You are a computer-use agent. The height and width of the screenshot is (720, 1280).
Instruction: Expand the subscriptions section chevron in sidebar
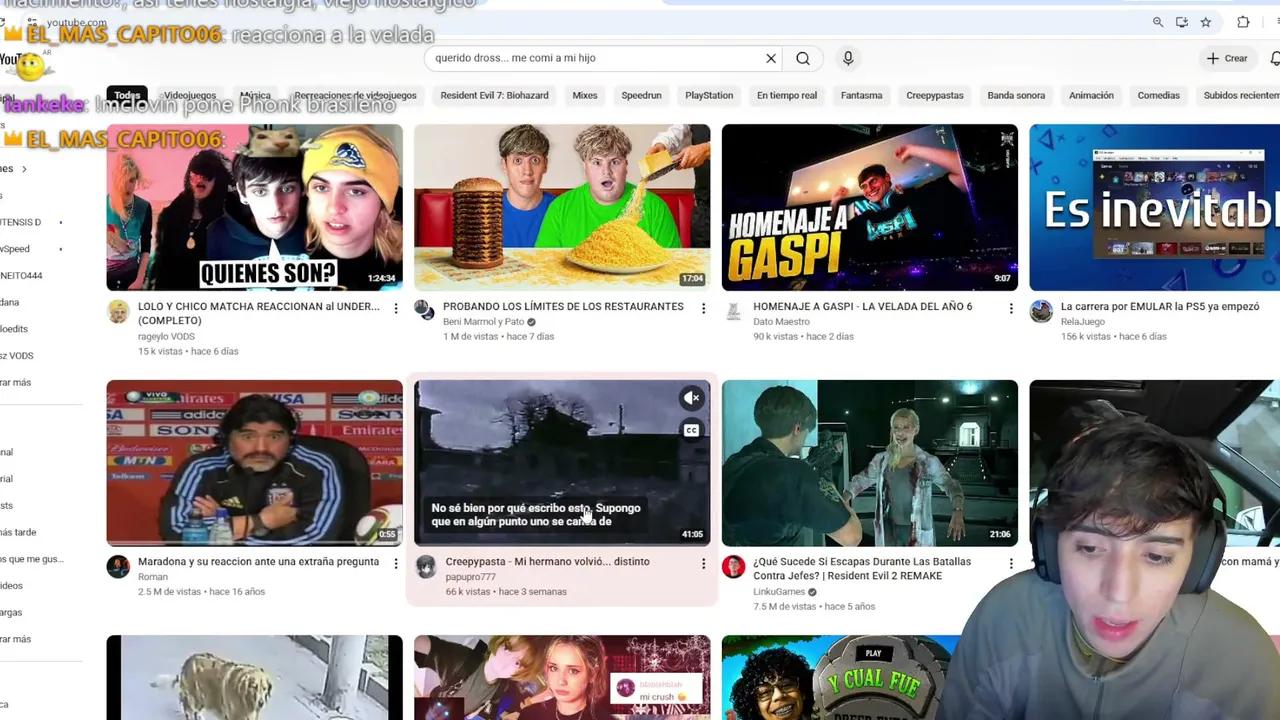(24, 169)
